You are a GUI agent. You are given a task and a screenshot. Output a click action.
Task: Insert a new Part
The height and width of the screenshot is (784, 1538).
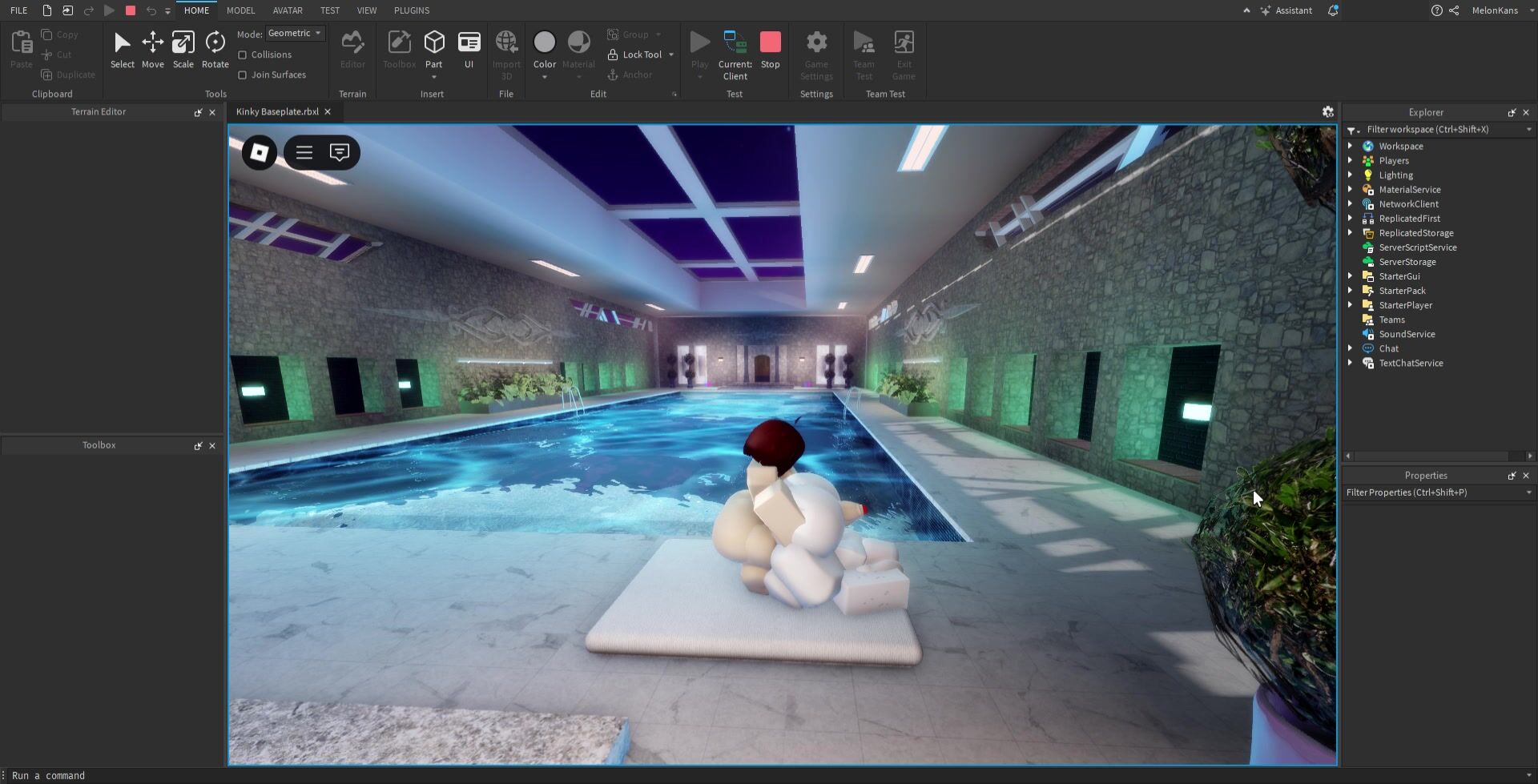[433, 50]
